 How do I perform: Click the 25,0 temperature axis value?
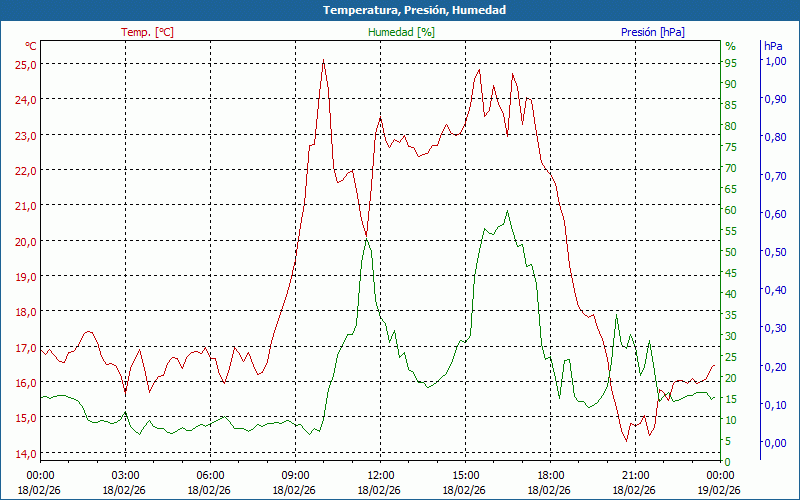[x=25, y=64]
